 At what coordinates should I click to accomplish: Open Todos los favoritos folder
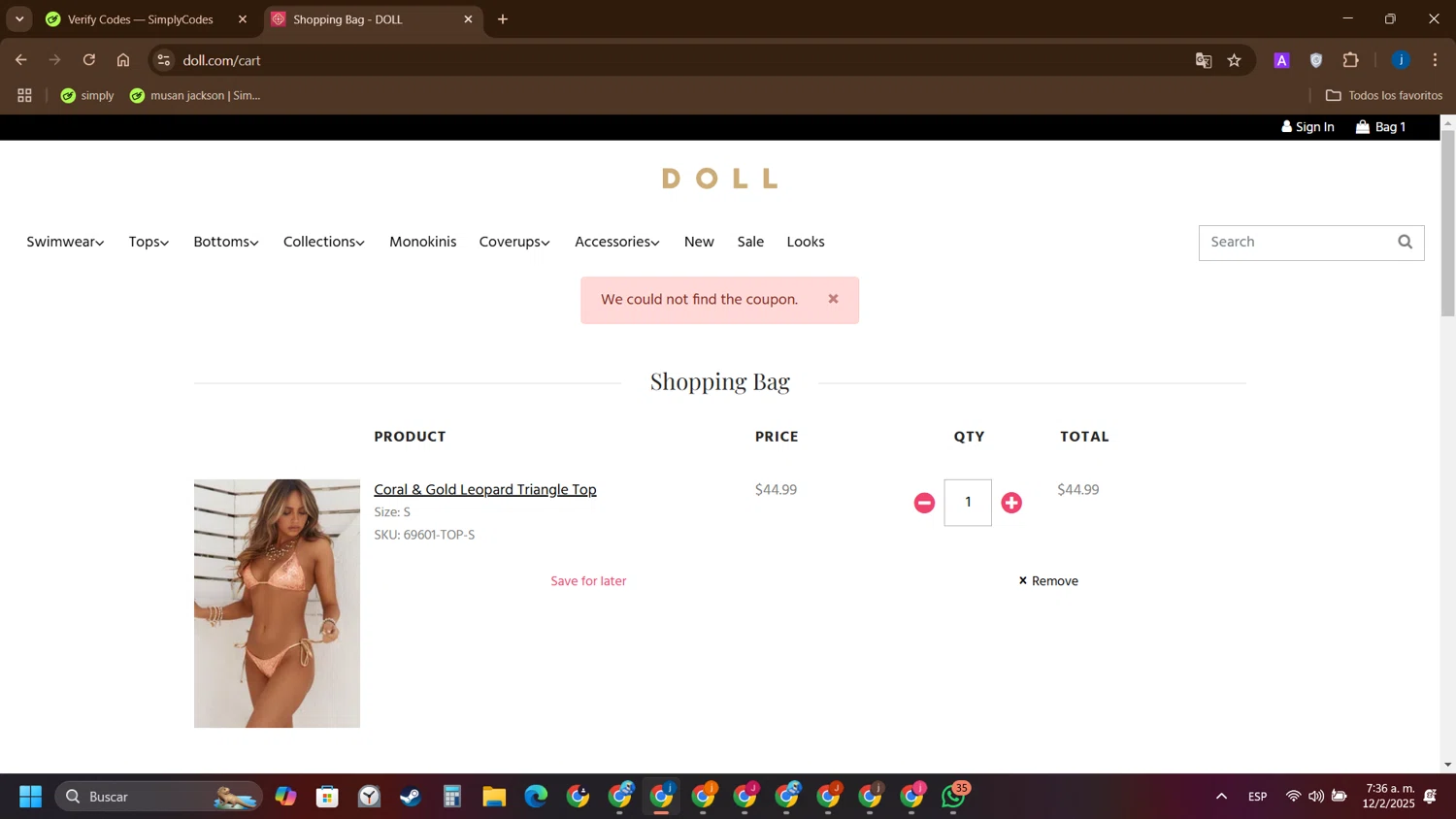tap(1384, 95)
